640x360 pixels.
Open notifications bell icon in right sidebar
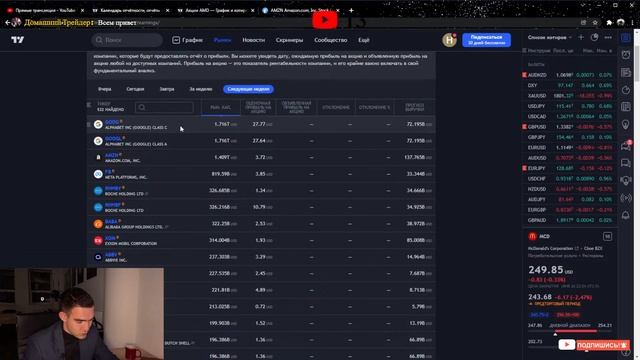click(x=626, y=215)
